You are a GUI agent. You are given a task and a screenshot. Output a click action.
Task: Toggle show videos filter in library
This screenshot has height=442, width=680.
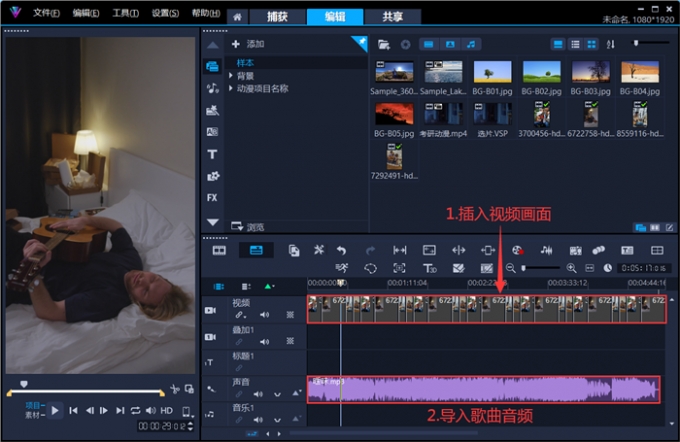(428, 44)
